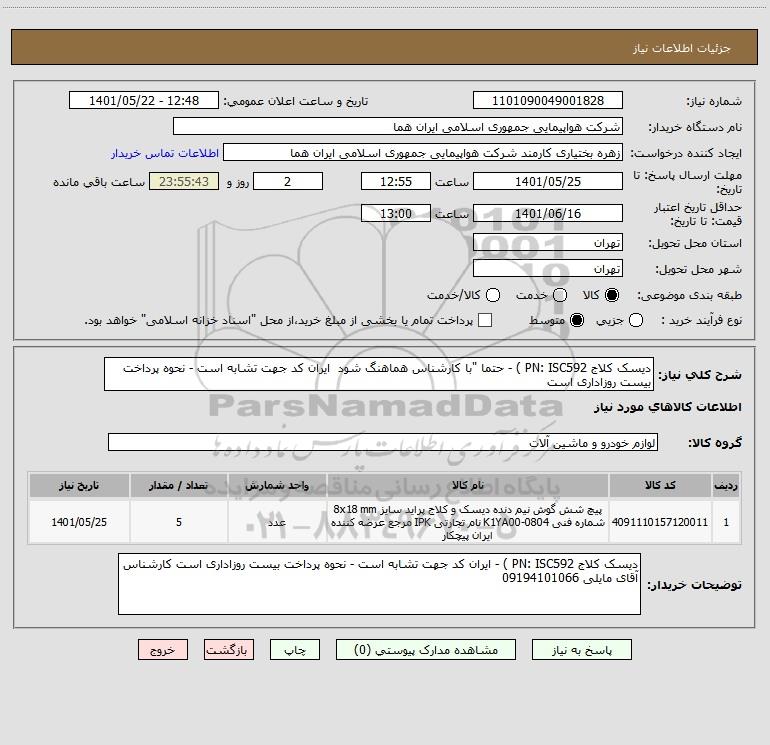
Task: Click the کد کالا column header
Action: (660, 485)
